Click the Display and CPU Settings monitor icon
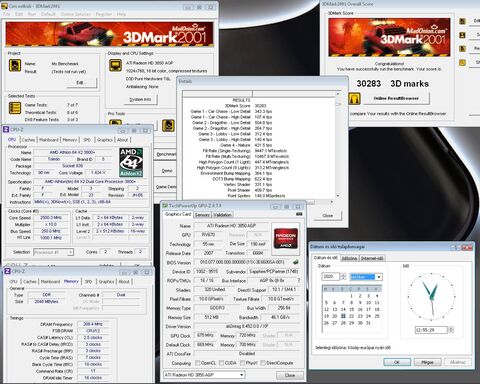 115,65
